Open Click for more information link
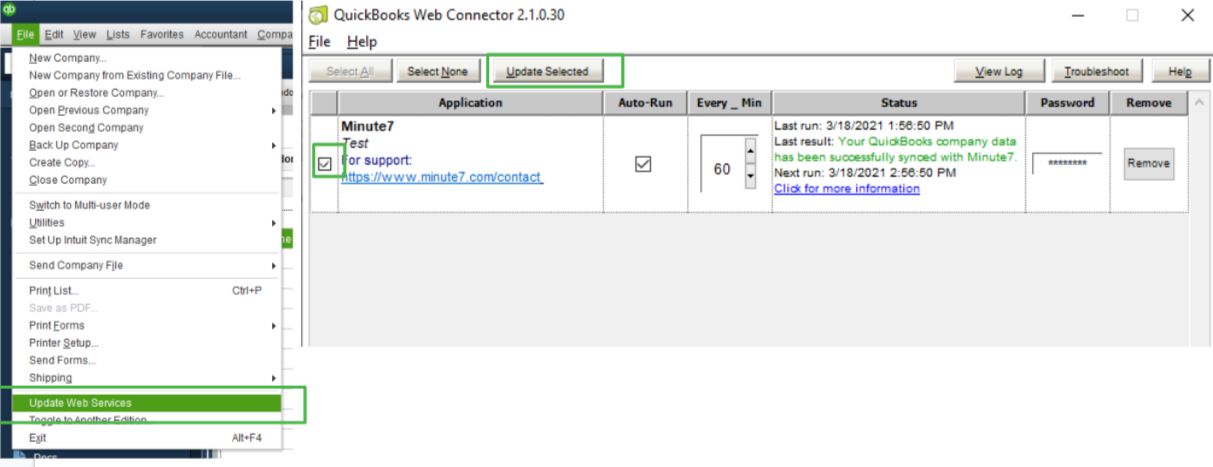Screen dimensions: 1213x467 [x=847, y=188]
